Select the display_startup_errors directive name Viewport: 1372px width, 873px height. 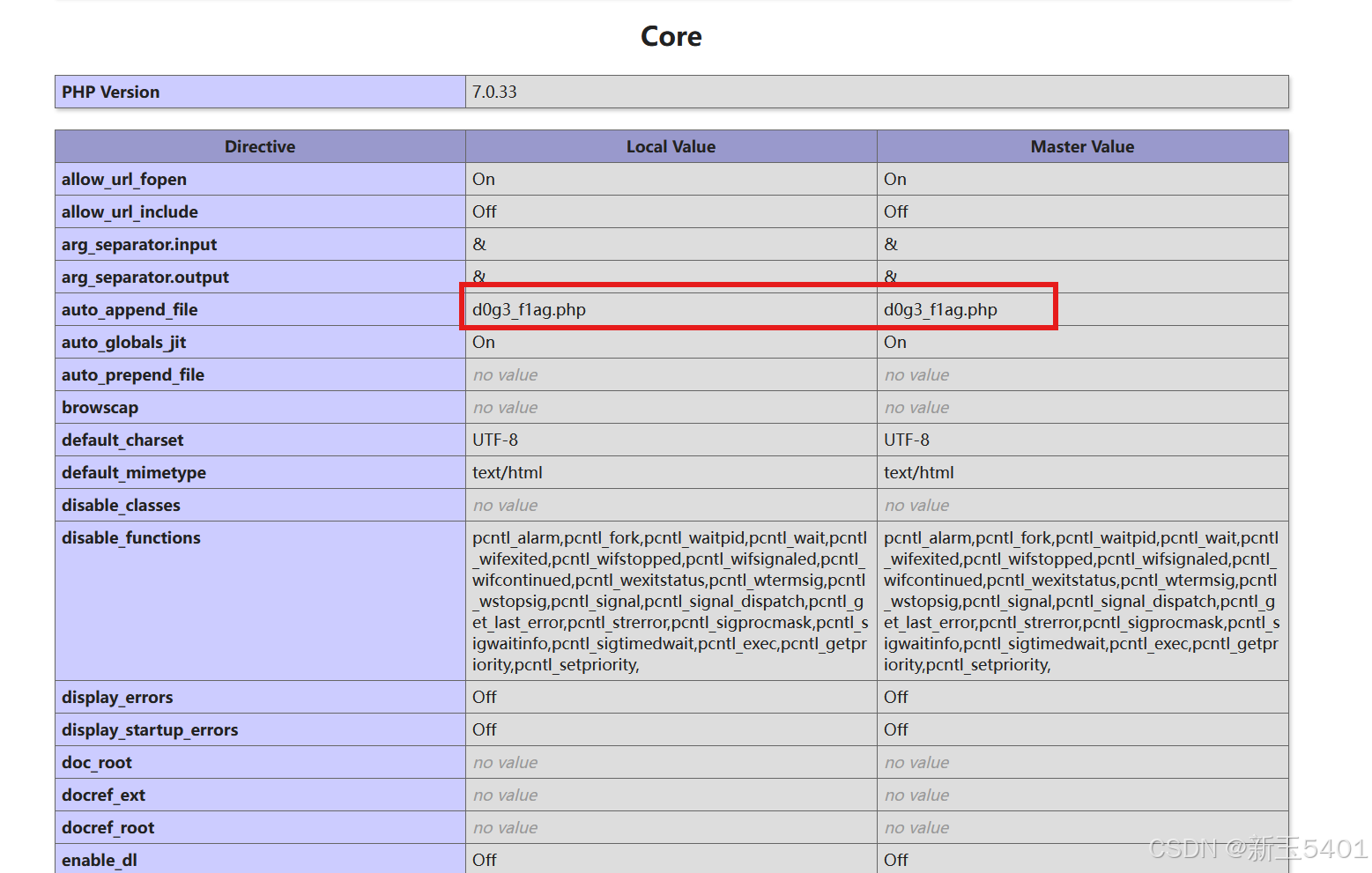[x=150, y=730]
